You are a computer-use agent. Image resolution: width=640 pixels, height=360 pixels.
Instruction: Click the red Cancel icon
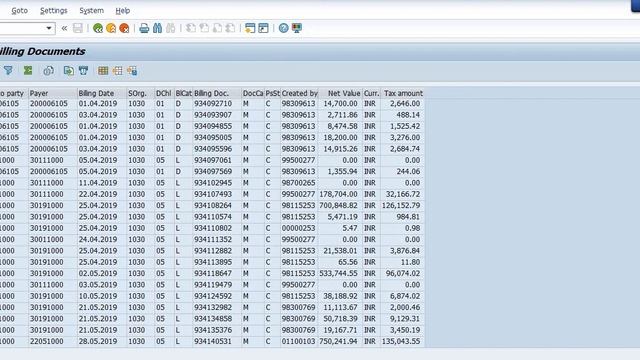(x=124, y=28)
